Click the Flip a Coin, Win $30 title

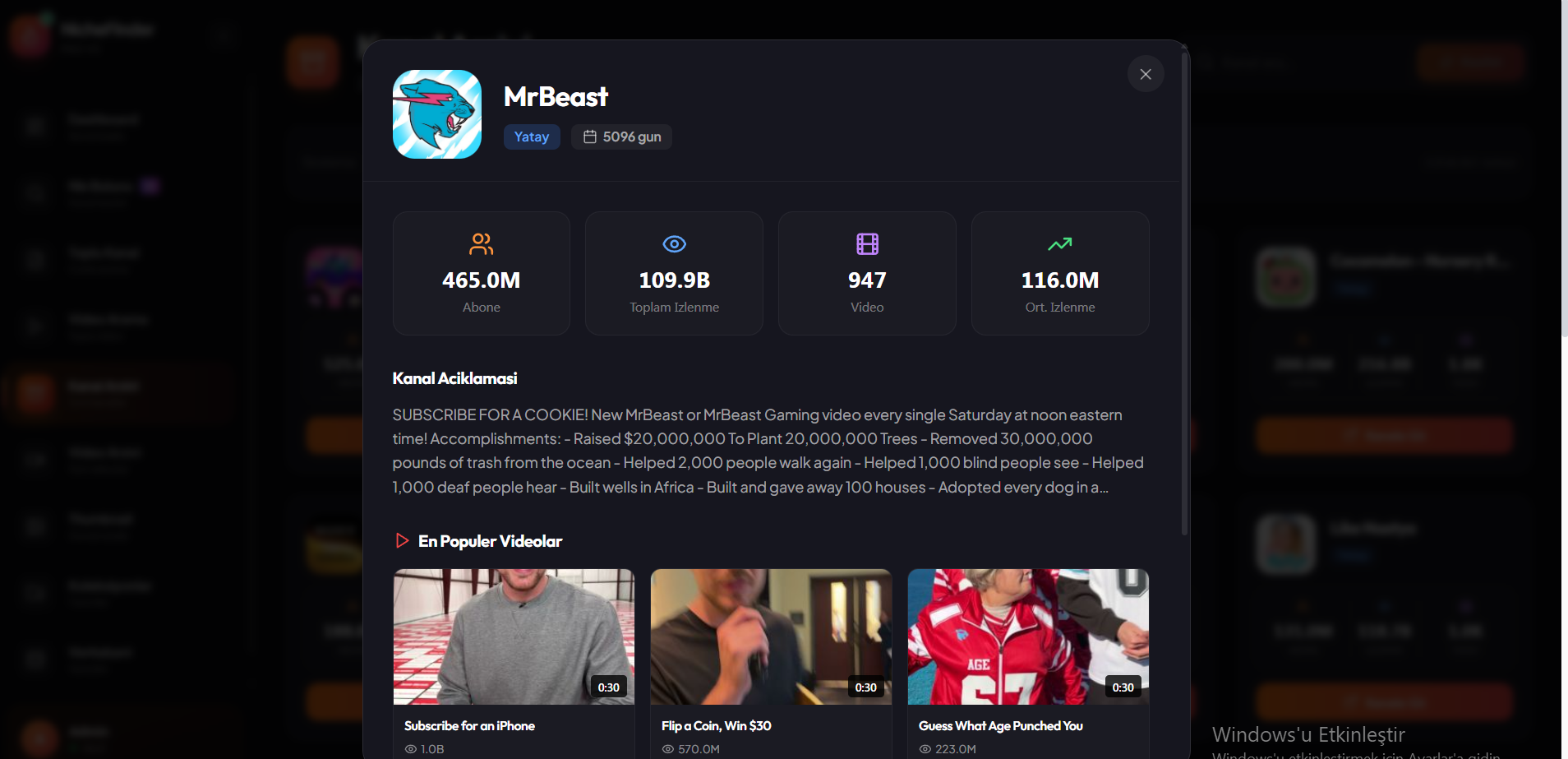pos(717,725)
